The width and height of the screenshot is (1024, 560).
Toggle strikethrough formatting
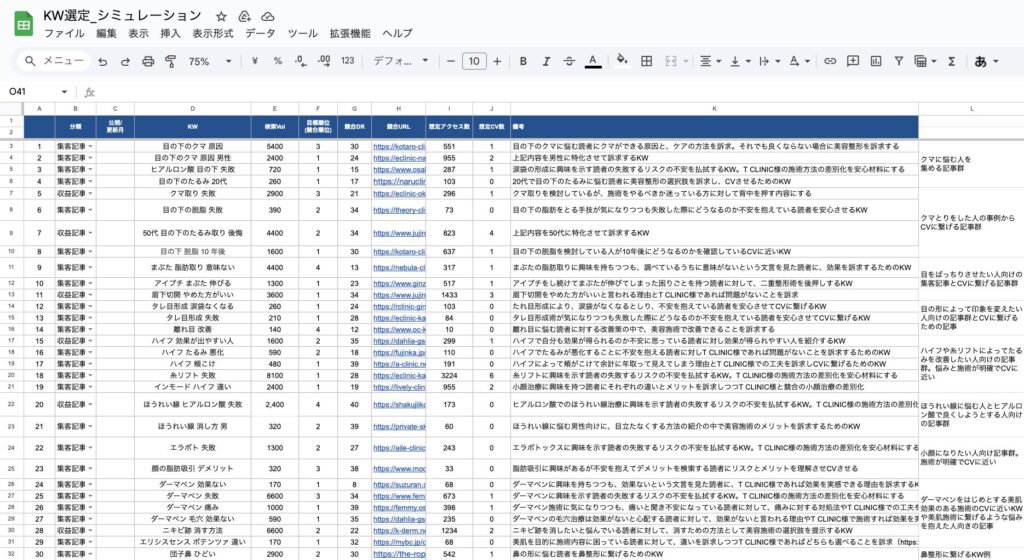pos(569,61)
